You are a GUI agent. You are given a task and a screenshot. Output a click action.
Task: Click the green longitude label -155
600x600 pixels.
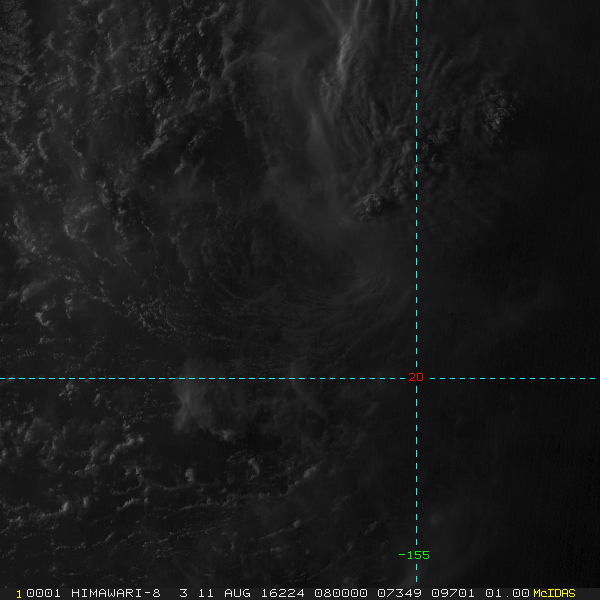coord(414,555)
